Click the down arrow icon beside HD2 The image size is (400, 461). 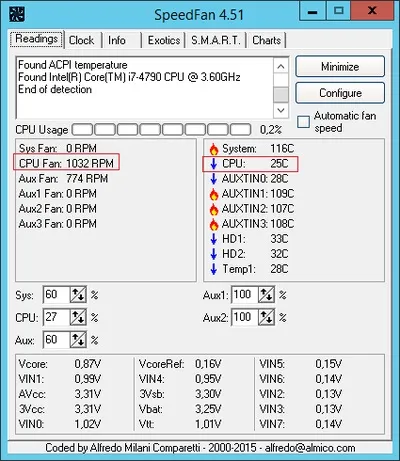pyautogui.click(x=214, y=254)
